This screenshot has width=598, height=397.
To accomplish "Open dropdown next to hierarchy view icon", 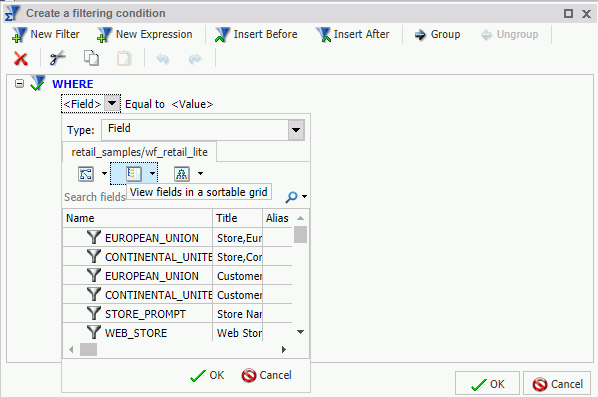I will pos(201,174).
